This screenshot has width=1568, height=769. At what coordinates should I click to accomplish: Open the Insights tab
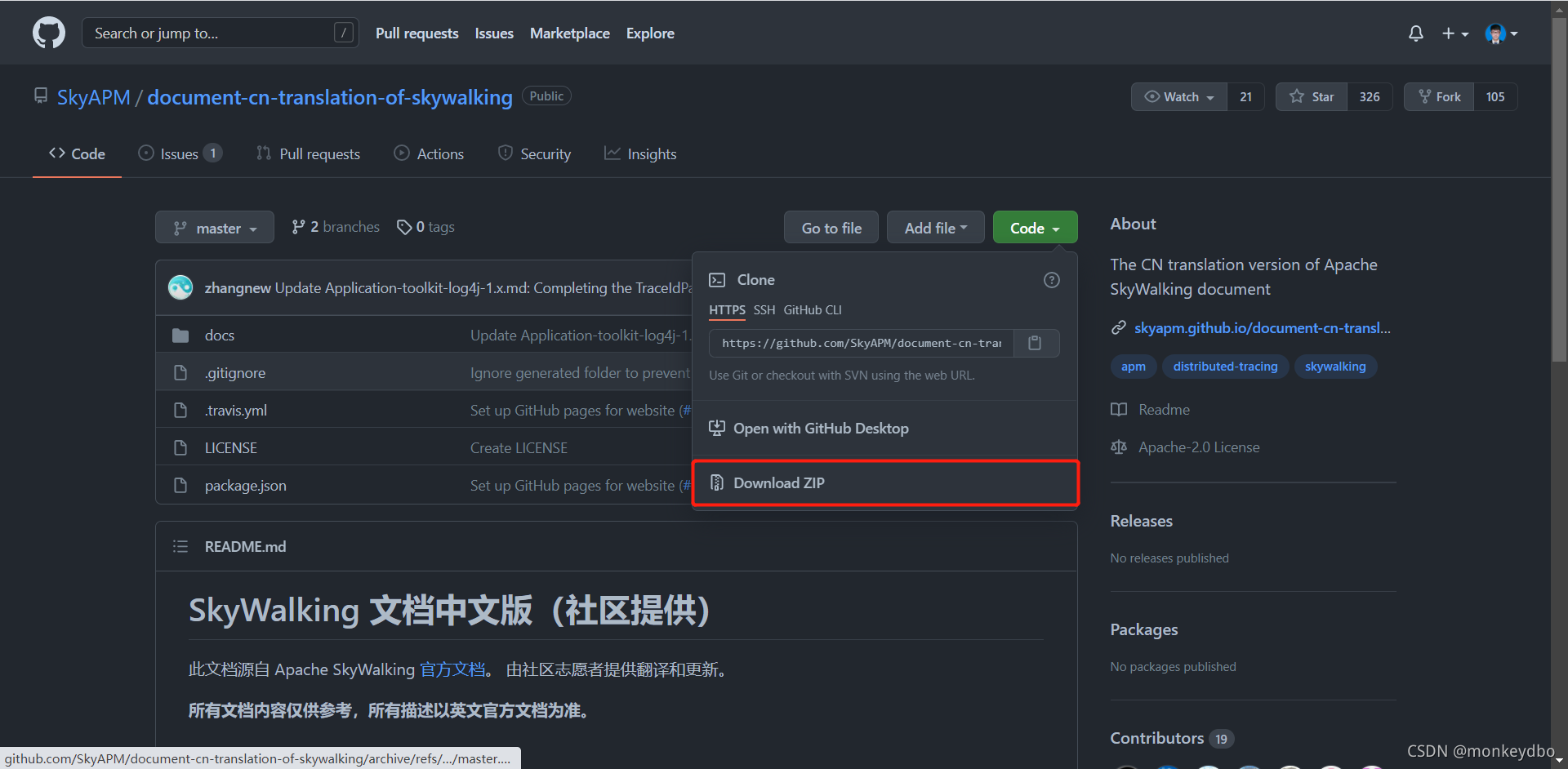640,153
